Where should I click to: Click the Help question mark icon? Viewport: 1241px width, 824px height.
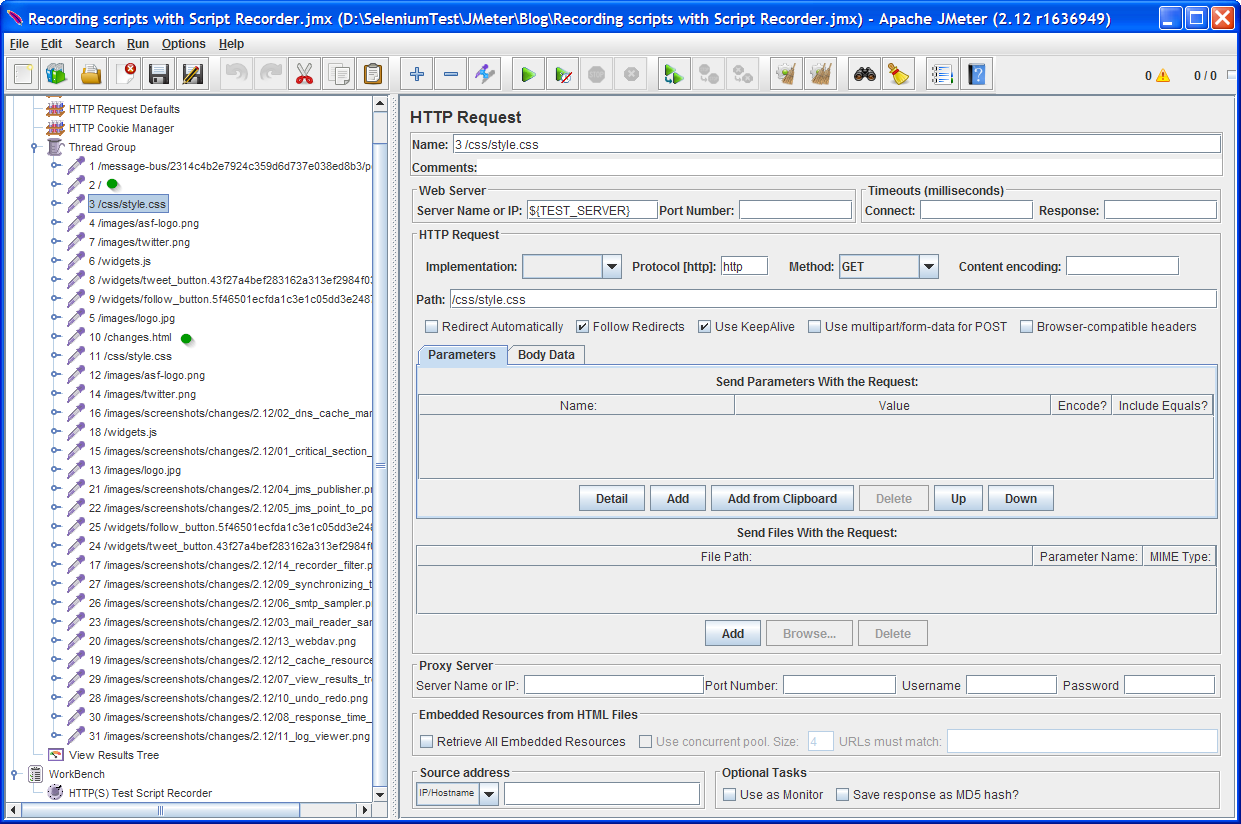coord(976,74)
